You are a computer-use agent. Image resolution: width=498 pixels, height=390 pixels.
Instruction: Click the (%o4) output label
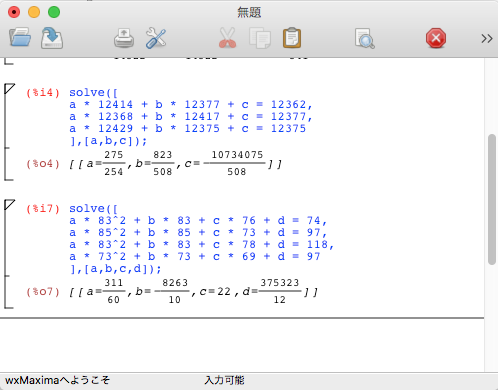43,164
